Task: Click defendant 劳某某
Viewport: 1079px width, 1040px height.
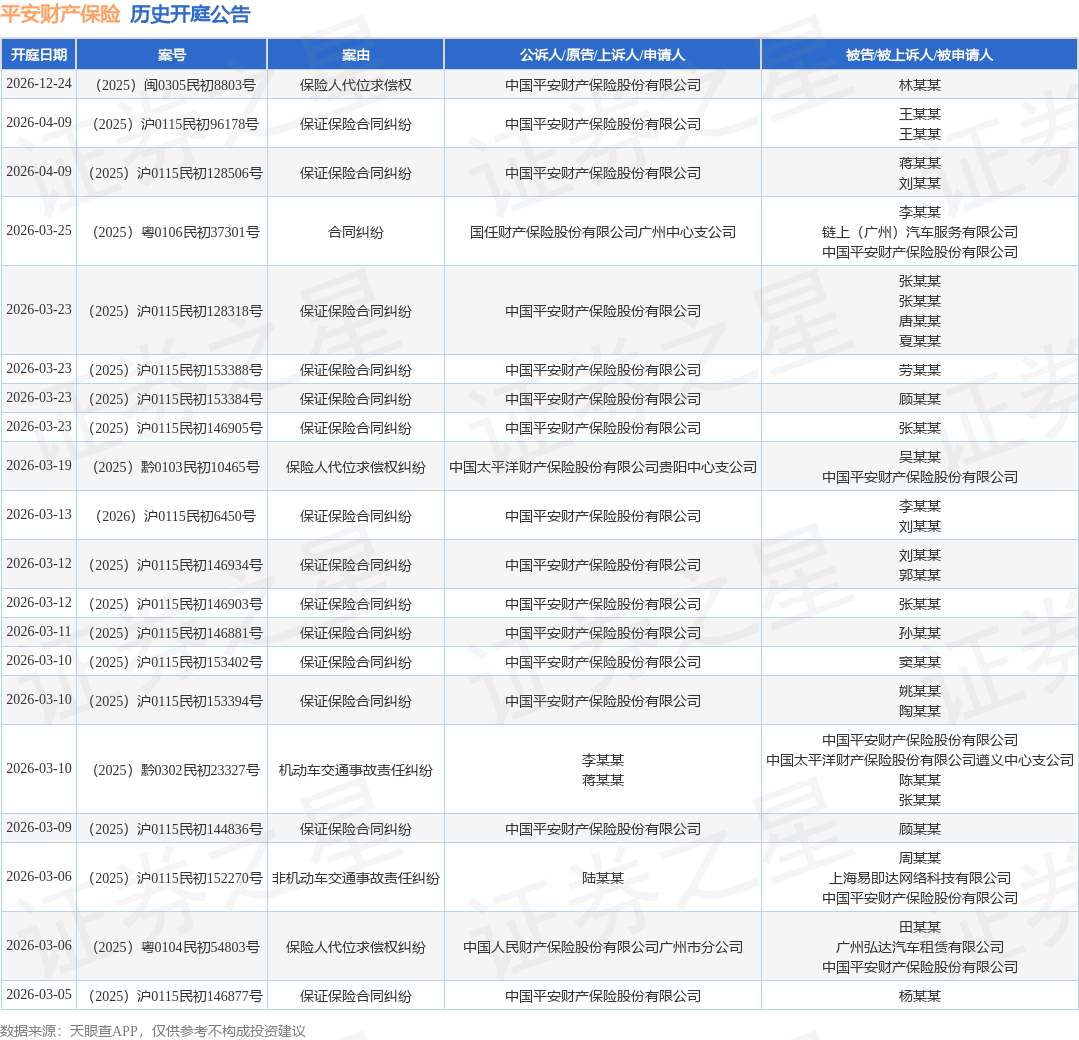Action: (919, 370)
